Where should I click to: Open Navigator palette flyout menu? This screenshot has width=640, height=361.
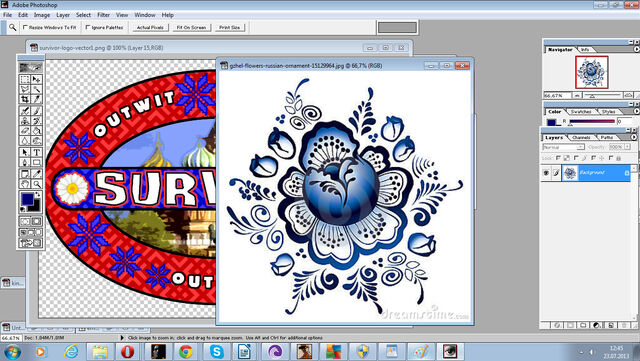pyautogui.click(x=636, y=49)
